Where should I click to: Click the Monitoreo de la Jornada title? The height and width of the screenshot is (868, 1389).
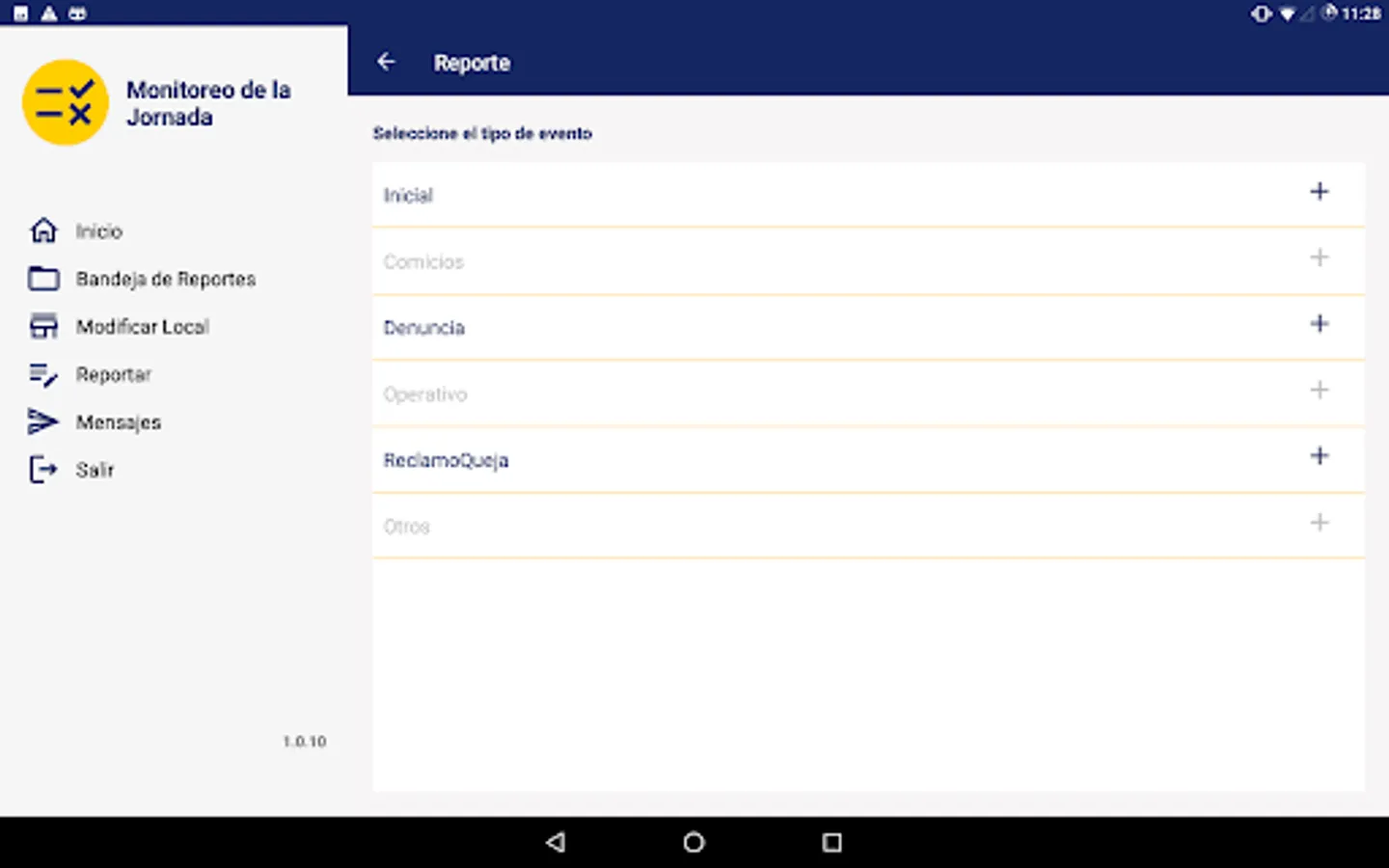[208, 103]
